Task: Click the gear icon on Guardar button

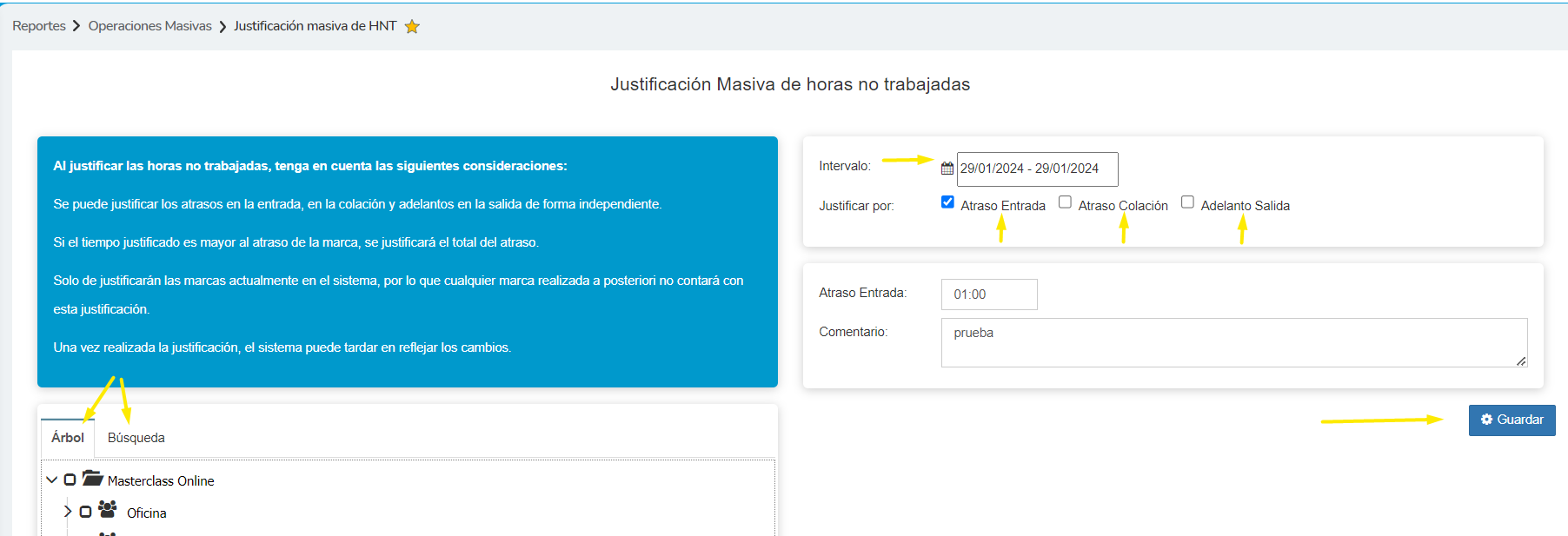Action: point(1486,420)
